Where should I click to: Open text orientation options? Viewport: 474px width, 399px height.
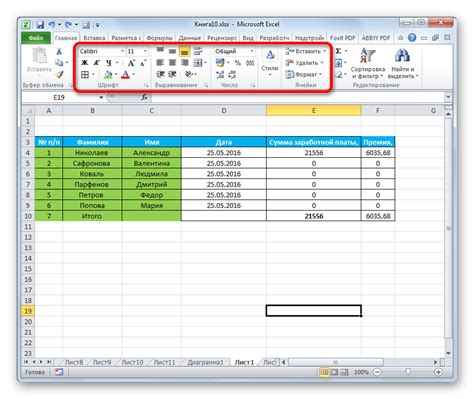click(189, 74)
